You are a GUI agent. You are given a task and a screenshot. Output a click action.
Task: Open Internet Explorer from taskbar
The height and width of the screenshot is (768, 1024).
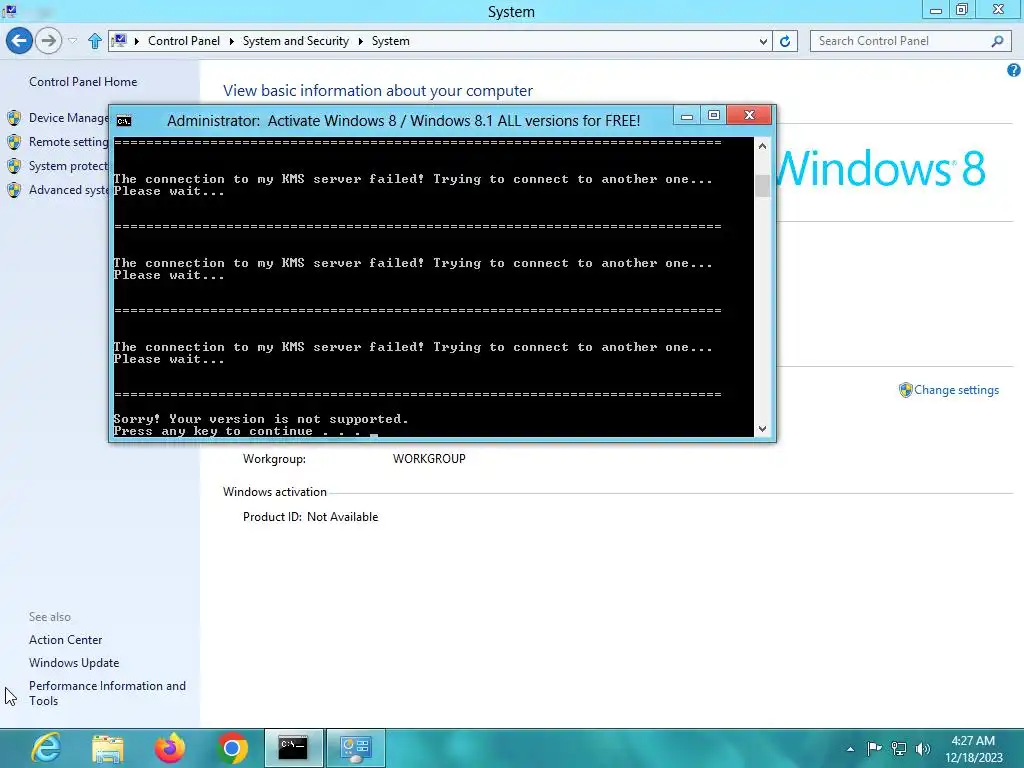tap(46, 748)
